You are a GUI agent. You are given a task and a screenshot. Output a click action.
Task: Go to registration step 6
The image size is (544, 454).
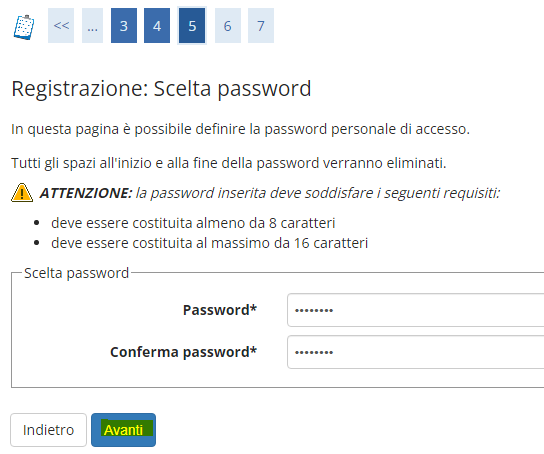tap(228, 26)
